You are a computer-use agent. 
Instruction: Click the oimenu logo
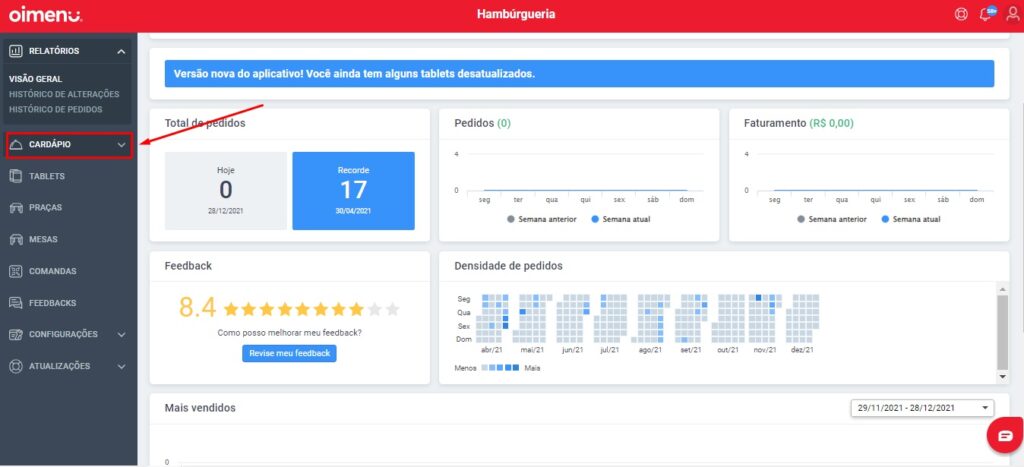tap(45, 14)
